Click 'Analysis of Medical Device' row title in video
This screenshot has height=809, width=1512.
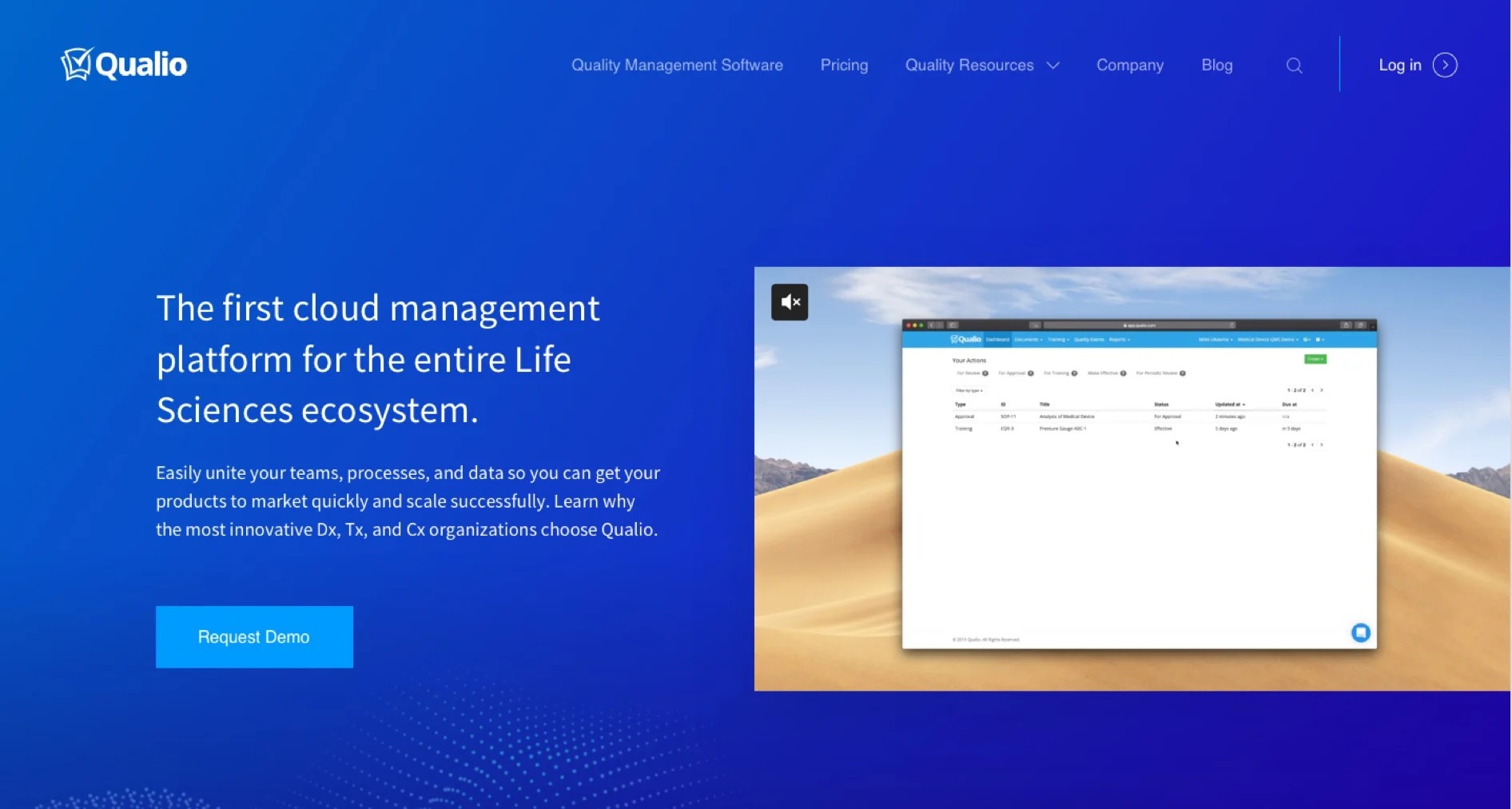1067,416
